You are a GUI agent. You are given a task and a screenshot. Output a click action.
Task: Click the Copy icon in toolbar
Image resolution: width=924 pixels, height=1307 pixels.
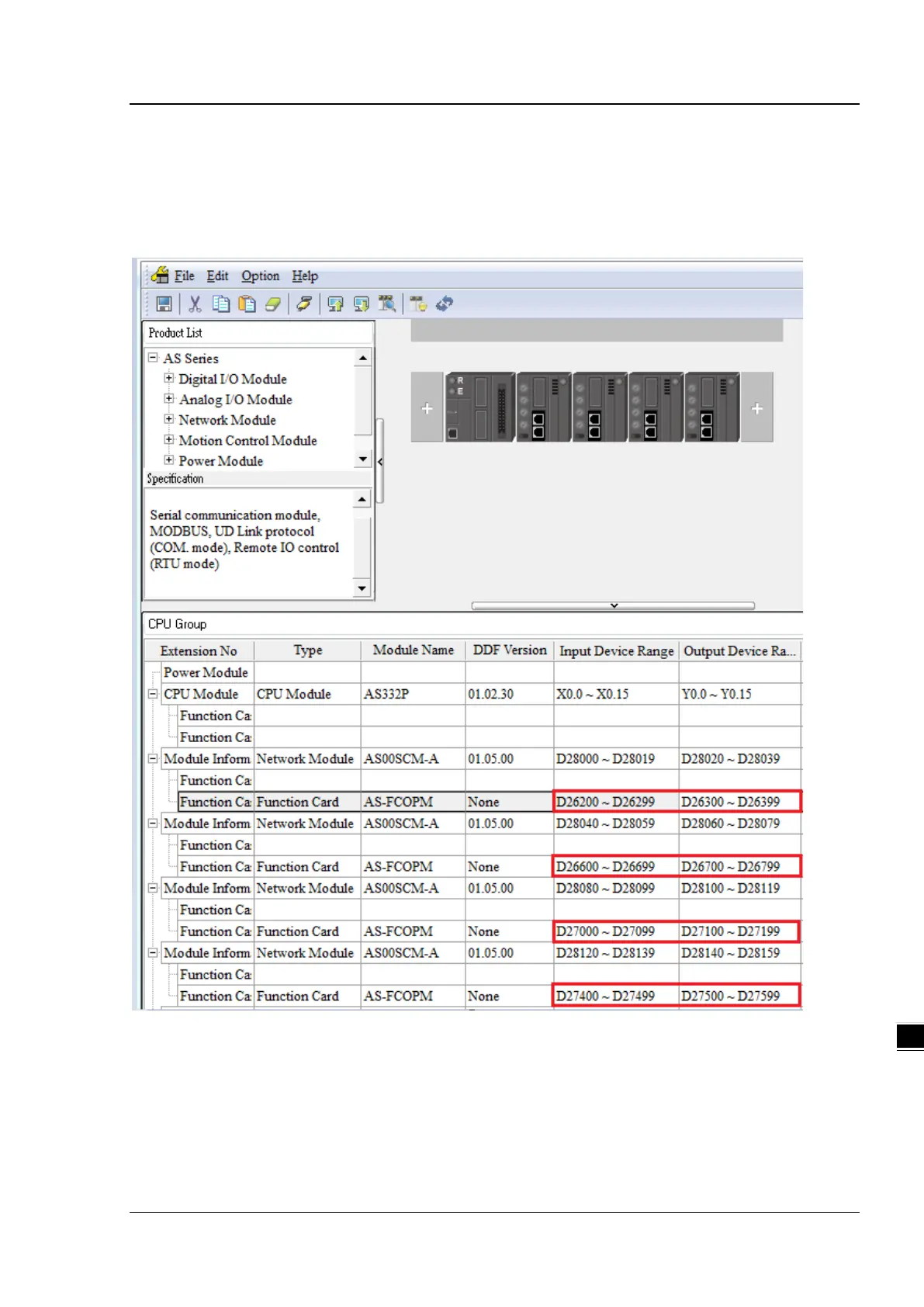pyautogui.click(x=221, y=304)
